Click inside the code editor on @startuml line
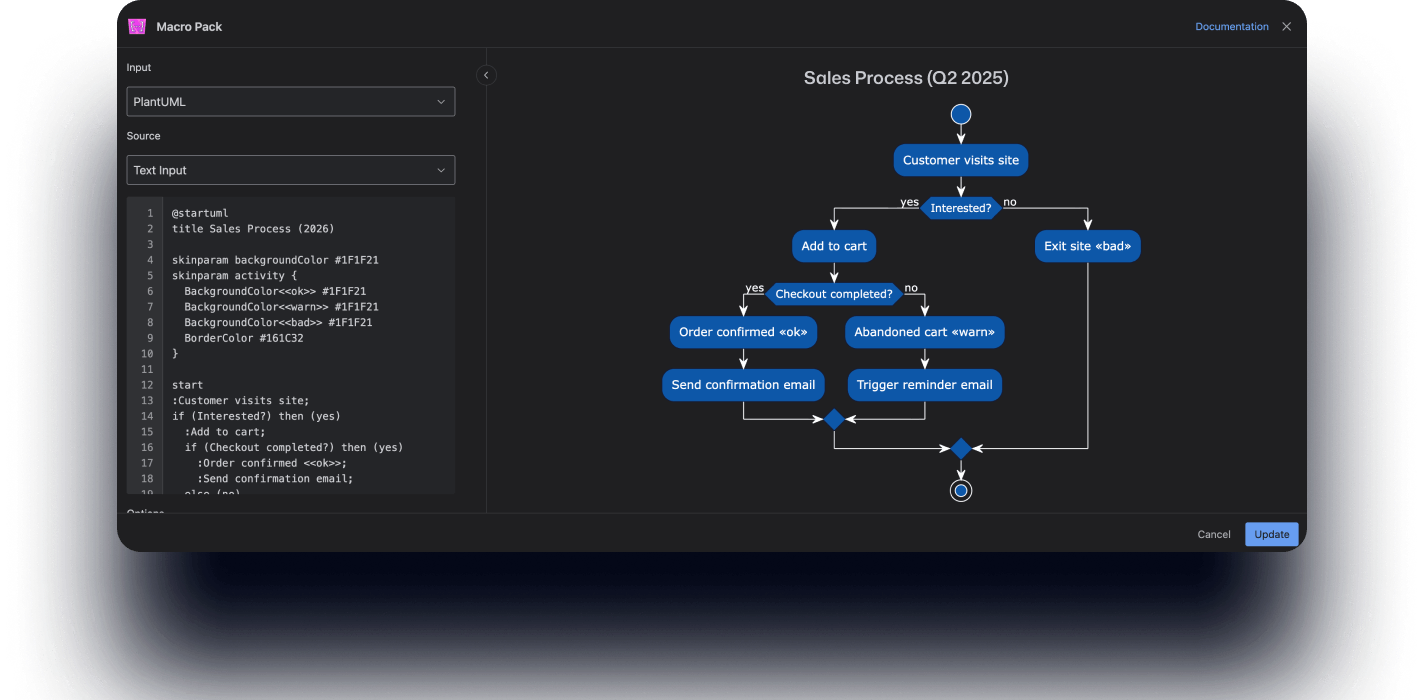Viewport: 1424px width, 700px height. coord(200,213)
